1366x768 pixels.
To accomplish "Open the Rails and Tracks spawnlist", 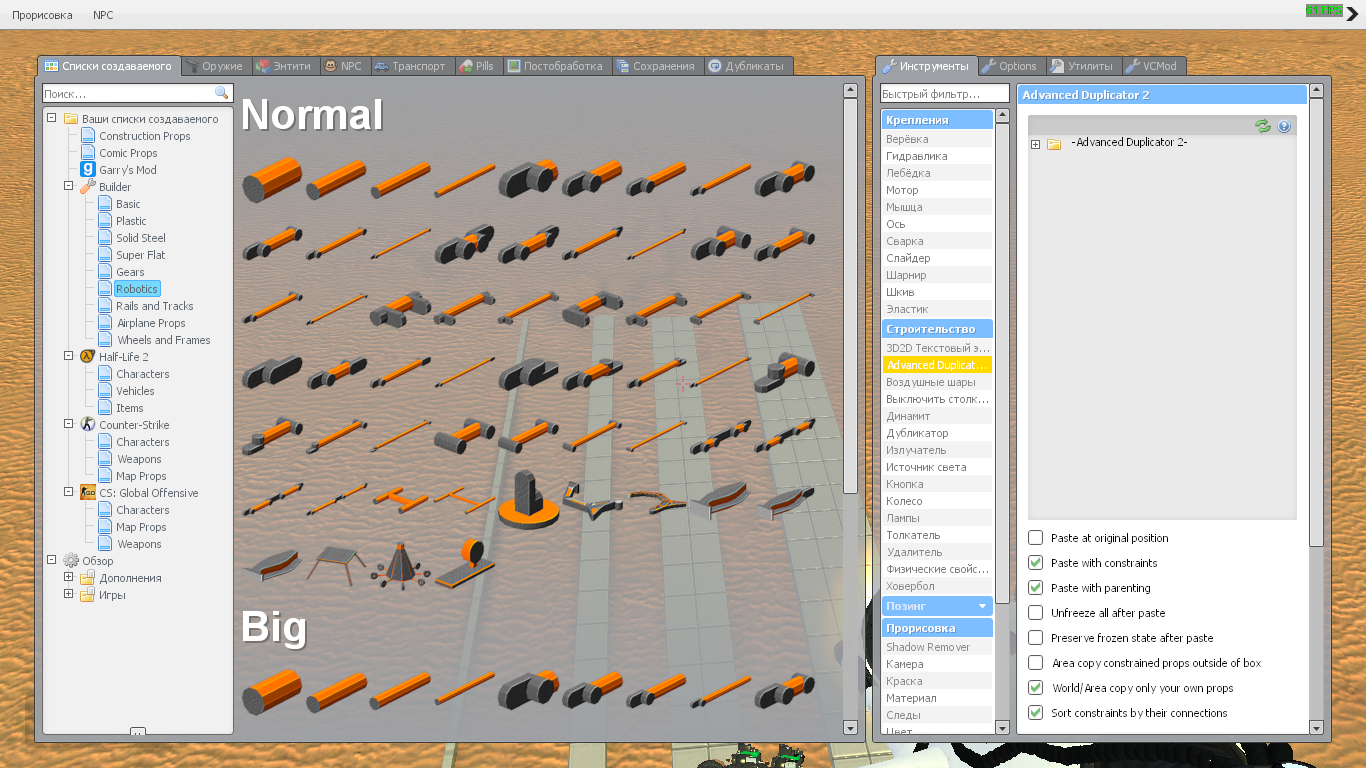I will [x=154, y=306].
